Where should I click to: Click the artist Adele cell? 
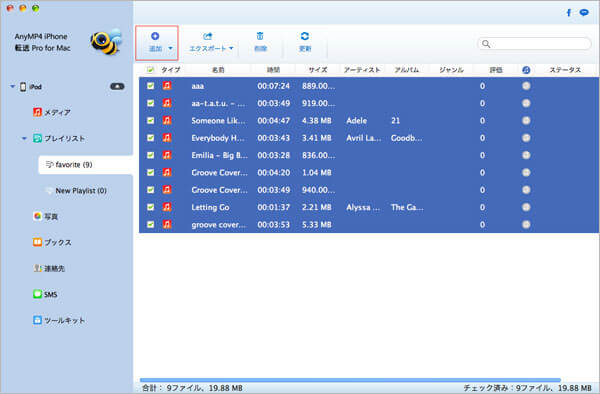357,120
